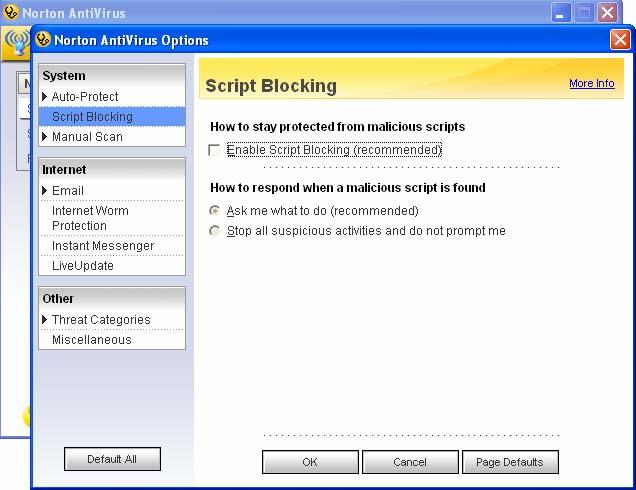The height and width of the screenshot is (490, 636).
Task: Enable Script Blocking checkbox
Action: [214, 150]
